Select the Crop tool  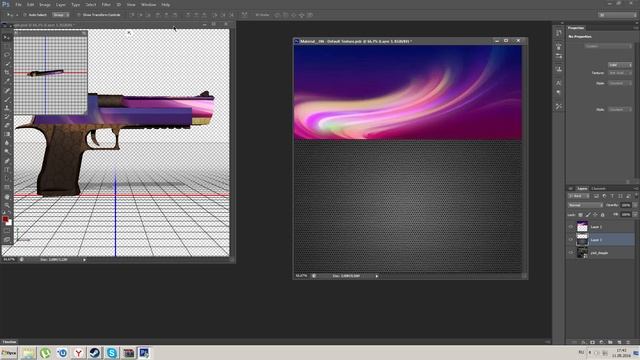point(7,72)
